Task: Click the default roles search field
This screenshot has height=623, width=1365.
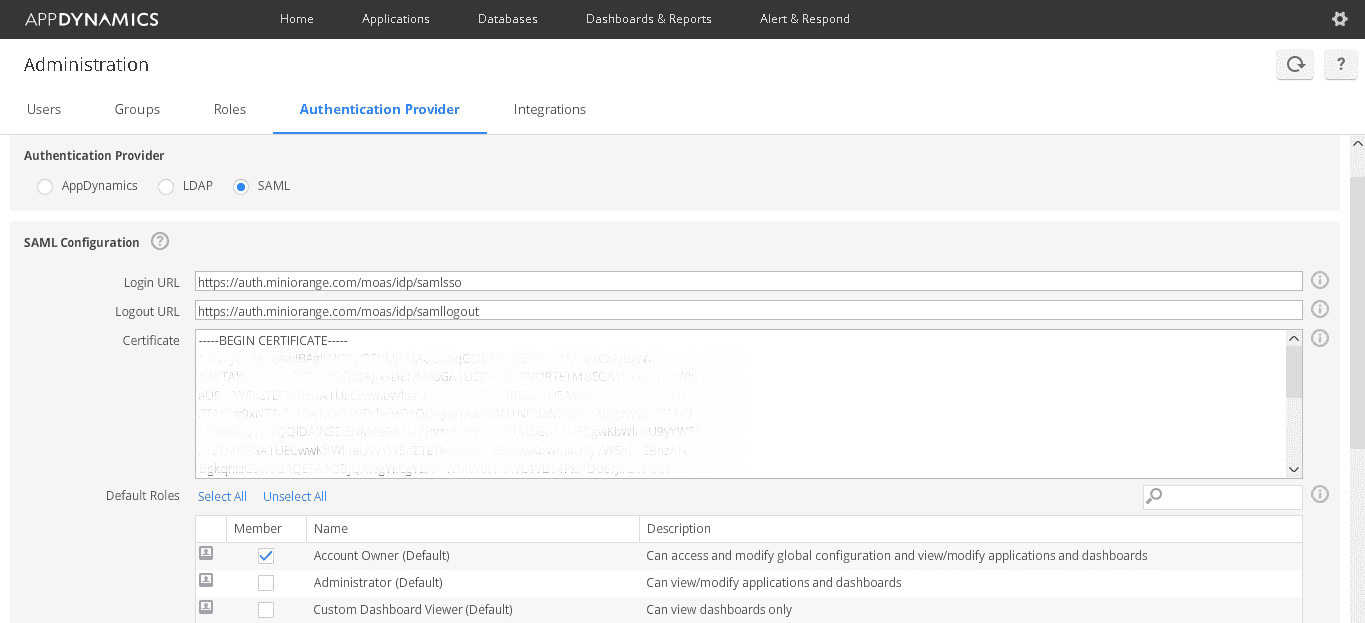Action: [1223, 496]
